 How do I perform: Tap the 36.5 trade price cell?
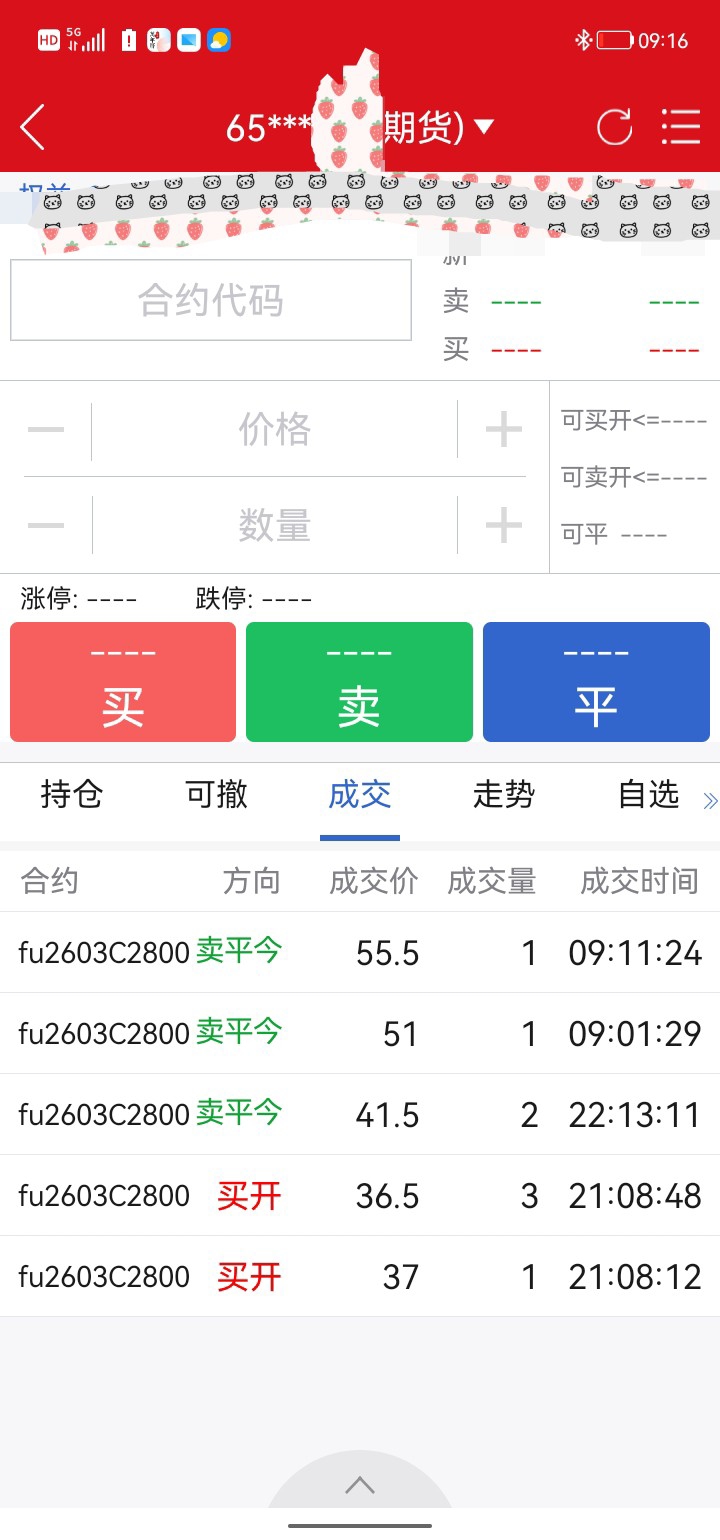point(387,1196)
